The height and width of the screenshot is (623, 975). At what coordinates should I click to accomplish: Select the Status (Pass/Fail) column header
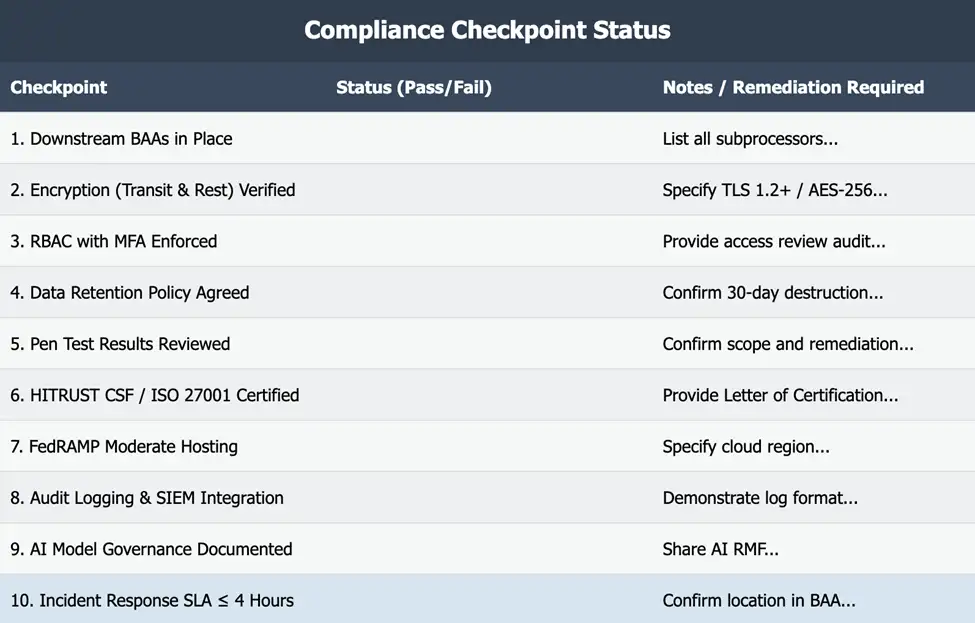pyautogui.click(x=414, y=87)
